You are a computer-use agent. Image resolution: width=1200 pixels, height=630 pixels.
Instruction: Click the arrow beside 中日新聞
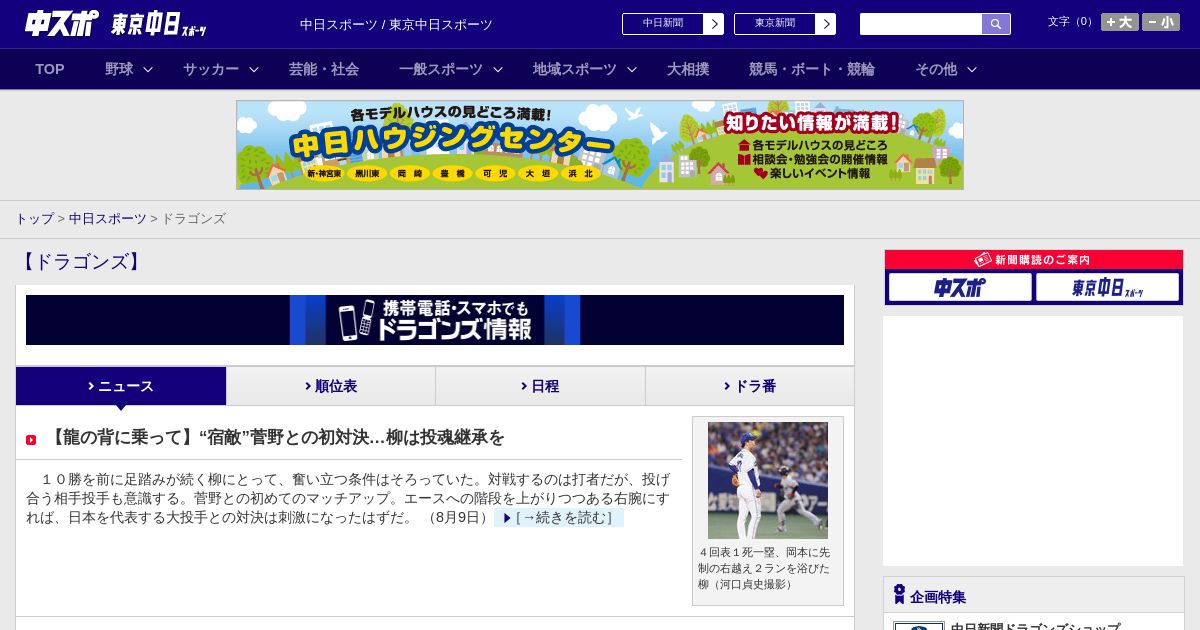point(714,24)
